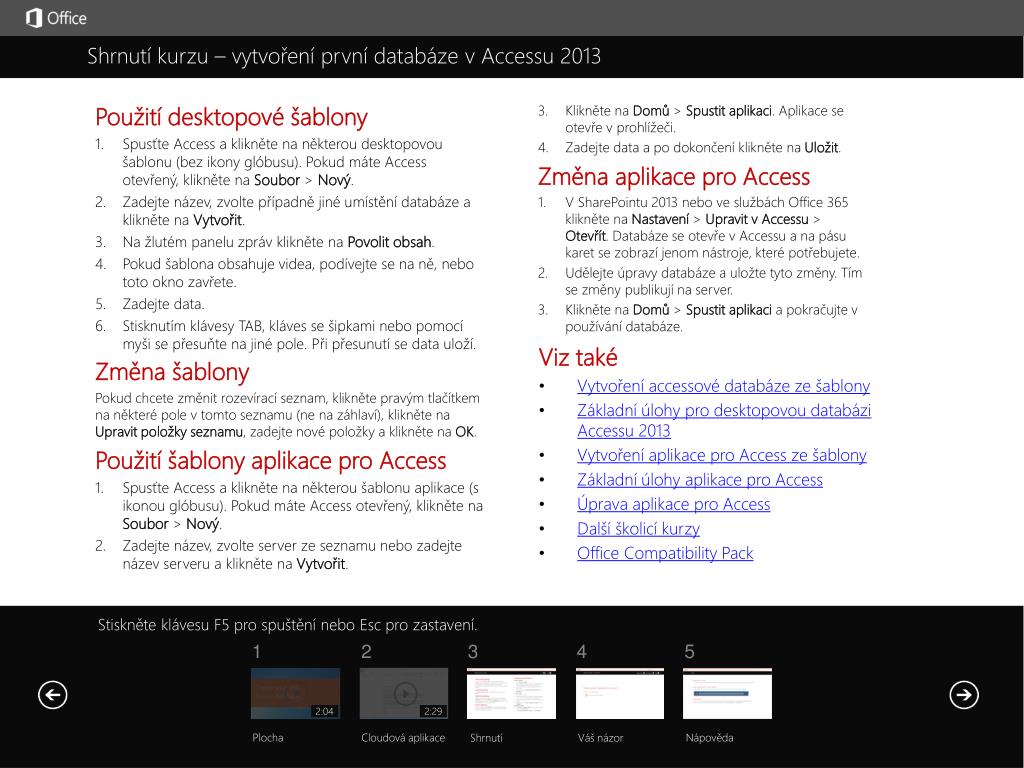
Task: Open link Vytvoření accessové databáze ze šablony
Action: [x=724, y=386]
